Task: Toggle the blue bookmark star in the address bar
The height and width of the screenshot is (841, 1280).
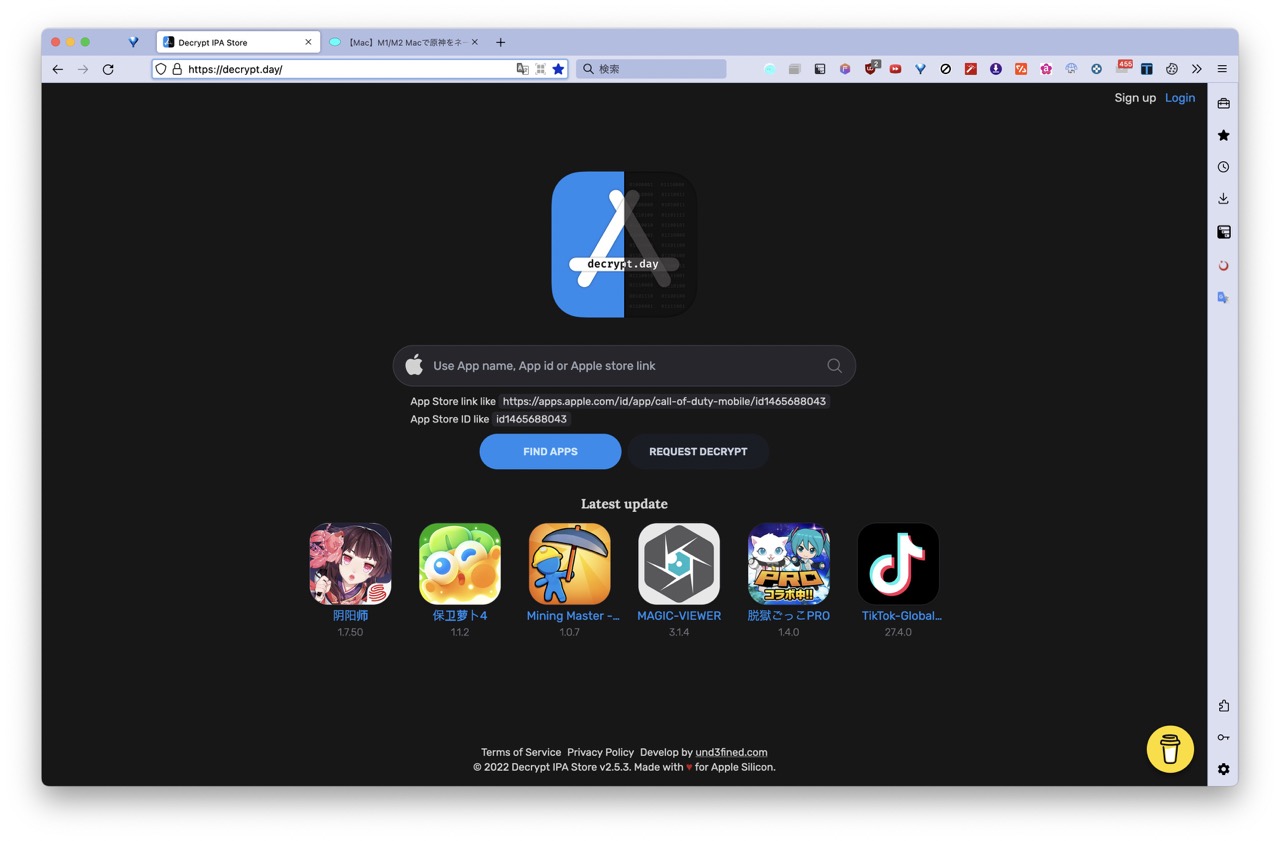Action: click(558, 69)
